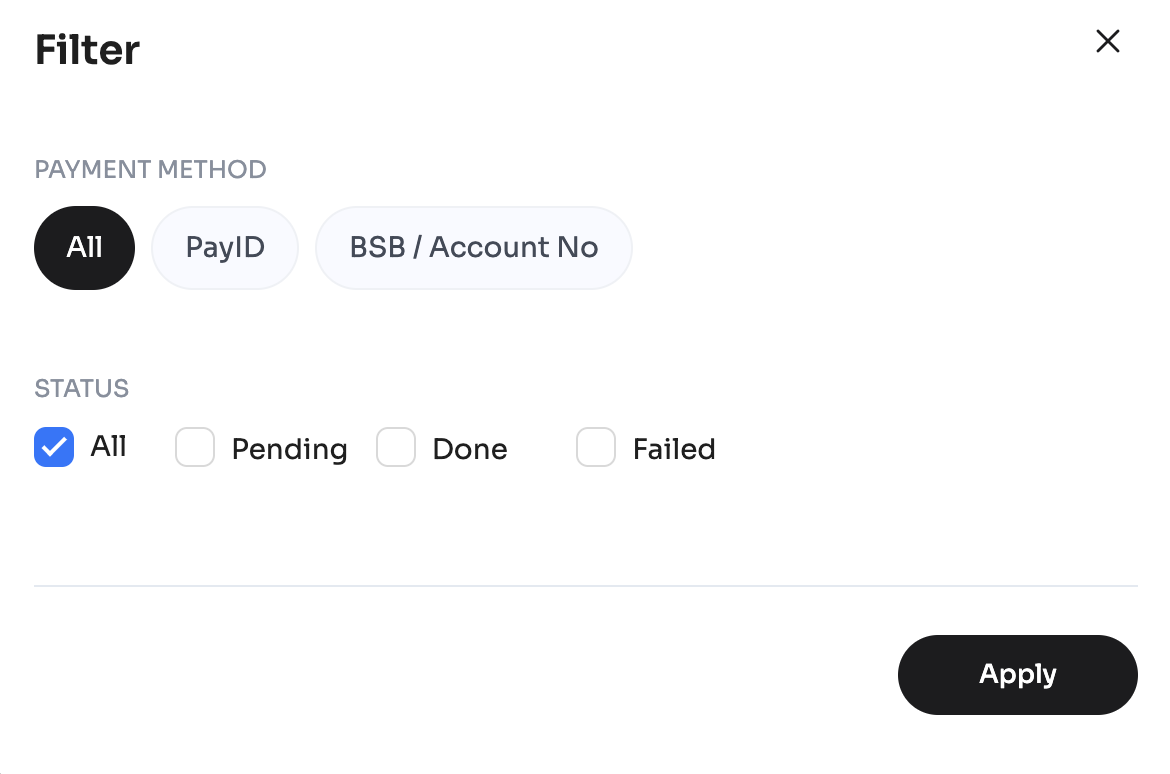Click the horizontal divider above Apply
The height and width of the screenshot is (774, 1170).
coord(585,586)
